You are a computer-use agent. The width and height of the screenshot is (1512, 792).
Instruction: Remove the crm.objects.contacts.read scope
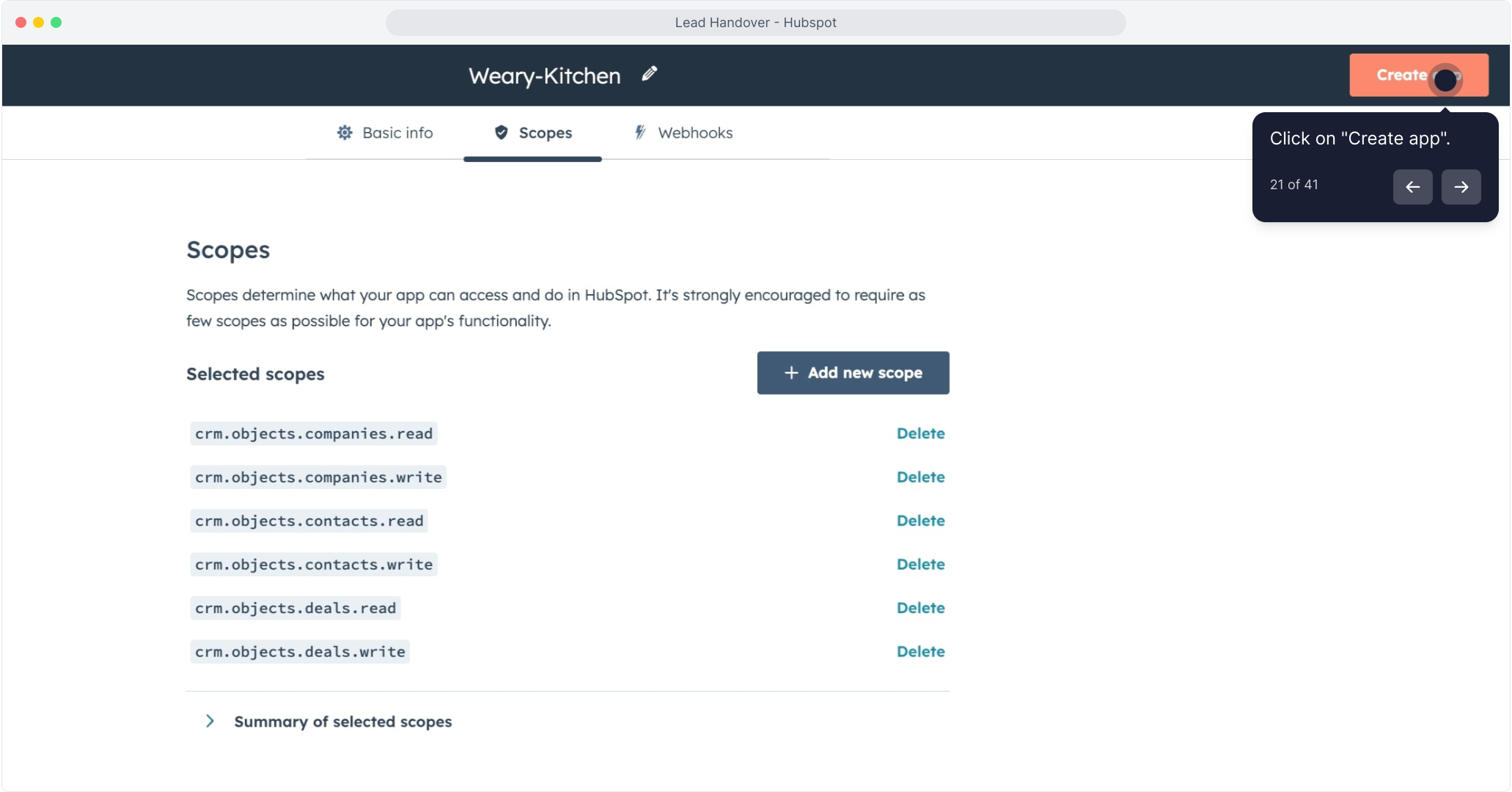pos(920,521)
